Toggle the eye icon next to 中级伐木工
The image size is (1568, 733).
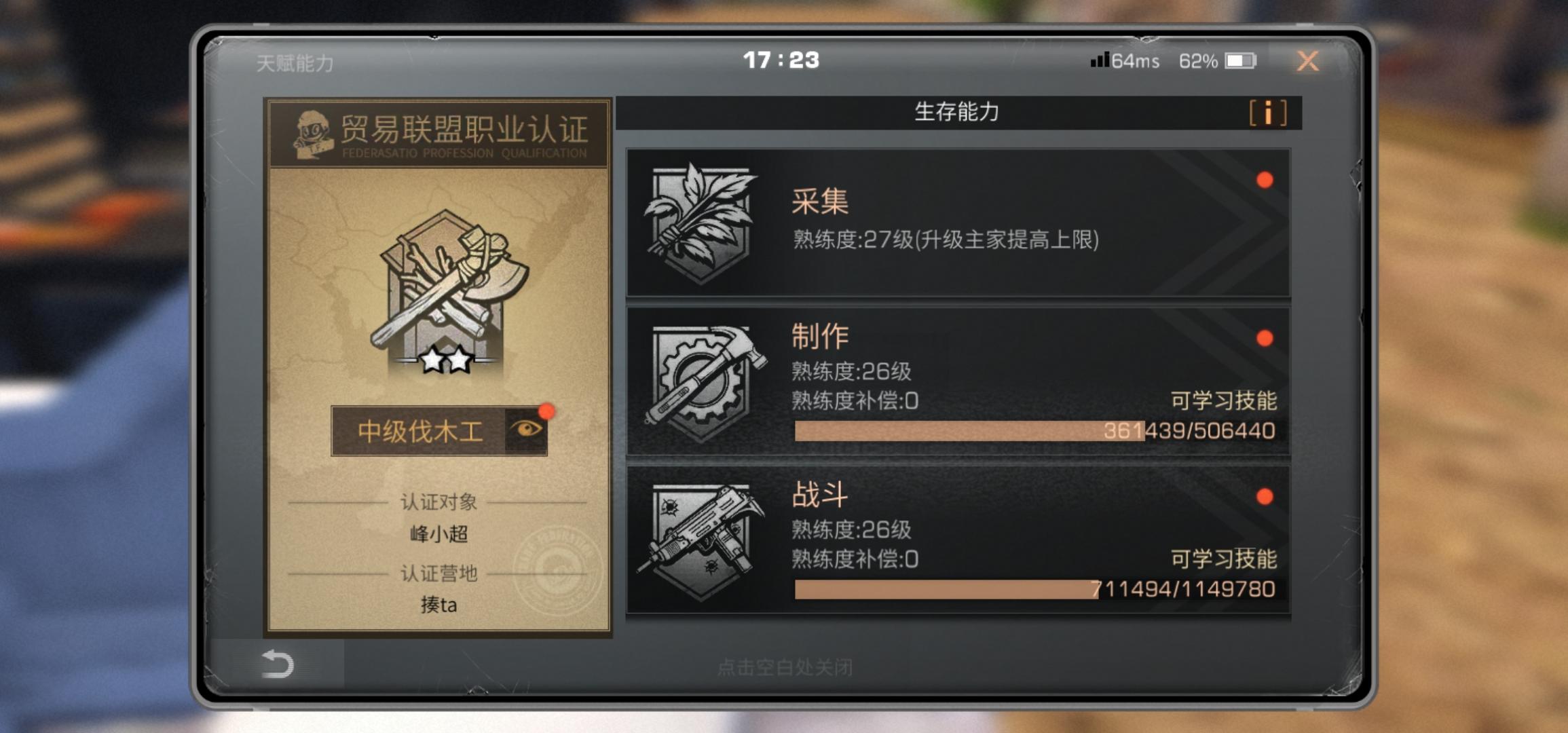pyautogui.click(x=527, y=429)
